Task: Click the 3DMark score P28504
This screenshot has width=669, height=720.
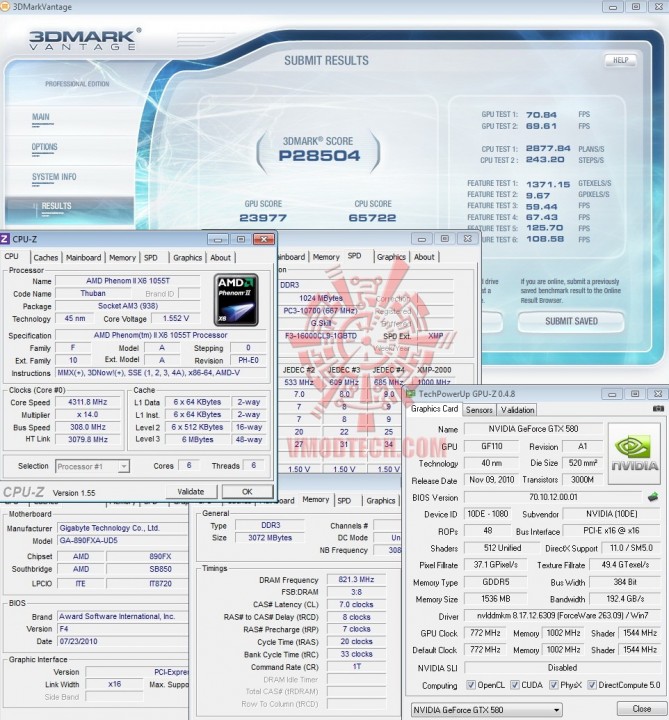Action: coord(320,156)
